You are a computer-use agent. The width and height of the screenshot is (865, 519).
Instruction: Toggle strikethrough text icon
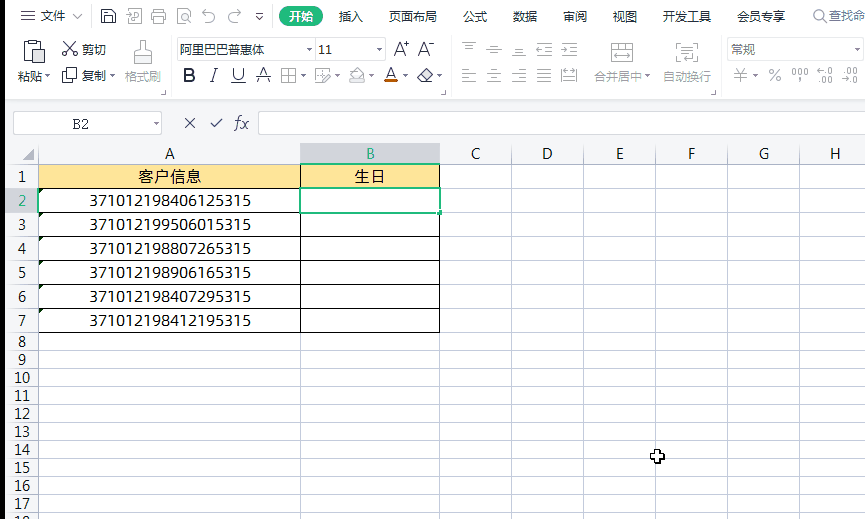pos(264,75)
